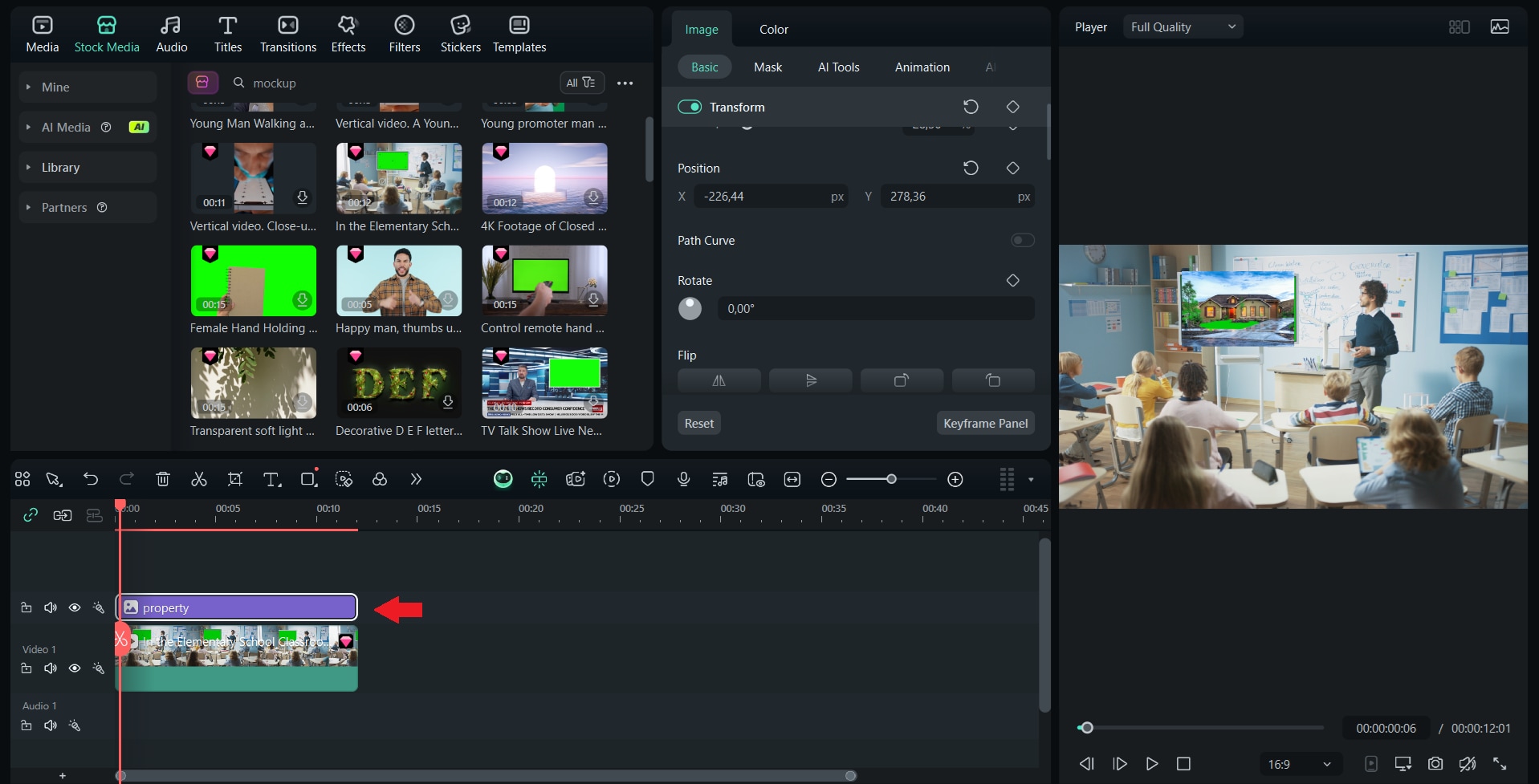Click the zoom in plus icon on timeline

955,479
